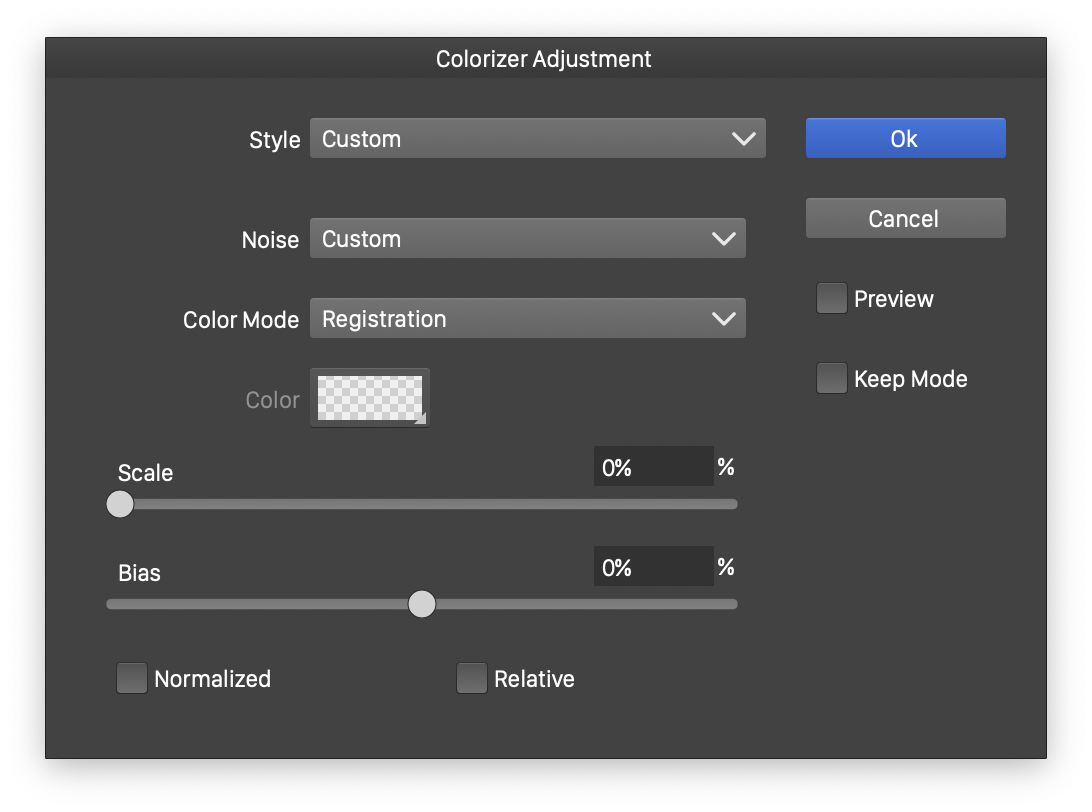Toggle the Keep Mode checkbox
The image size is (1092, 812).
click(x=831, y=379)
